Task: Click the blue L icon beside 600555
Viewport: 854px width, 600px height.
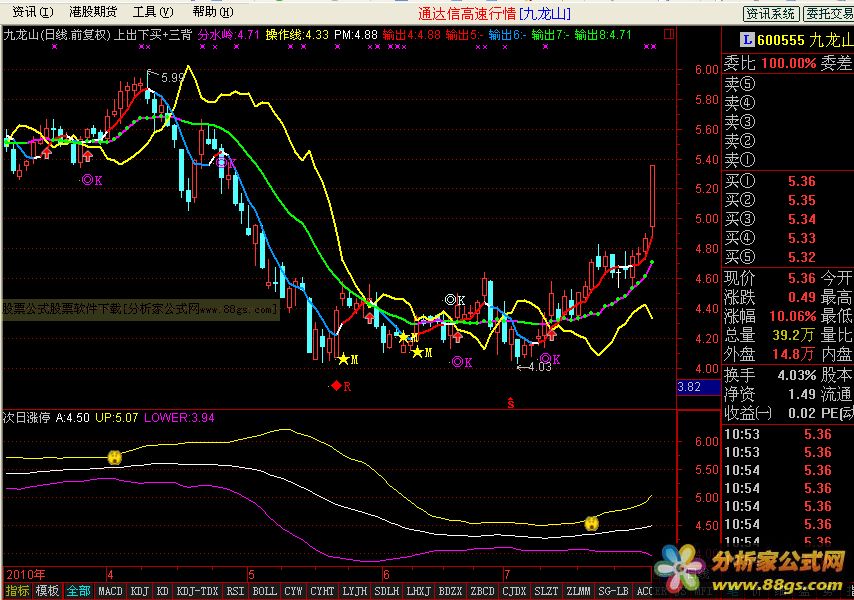Action: click(x=747, y=39)
